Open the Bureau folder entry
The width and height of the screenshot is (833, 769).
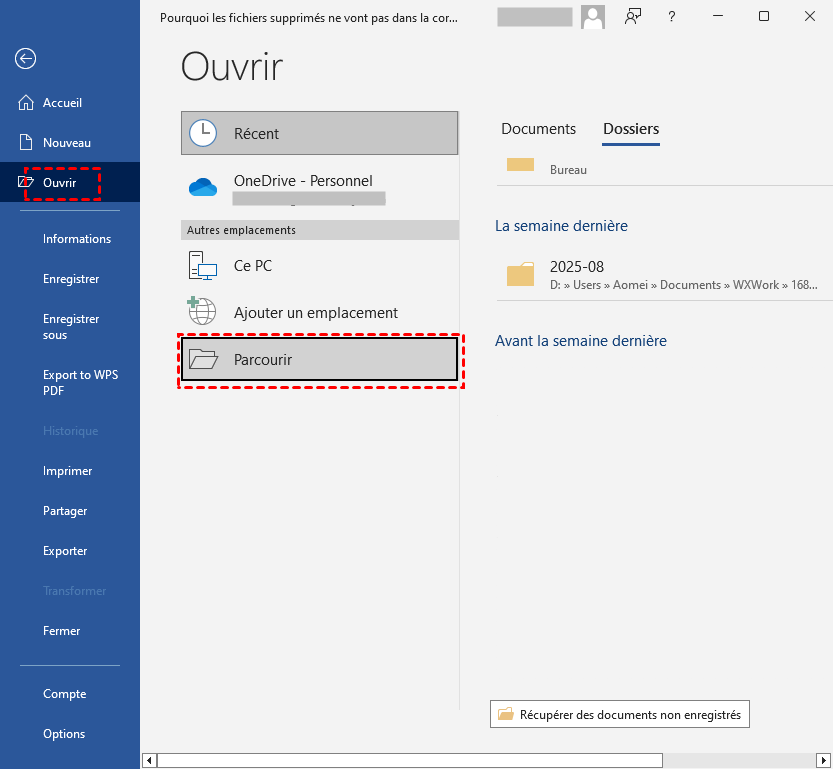(x=664, y=169)
